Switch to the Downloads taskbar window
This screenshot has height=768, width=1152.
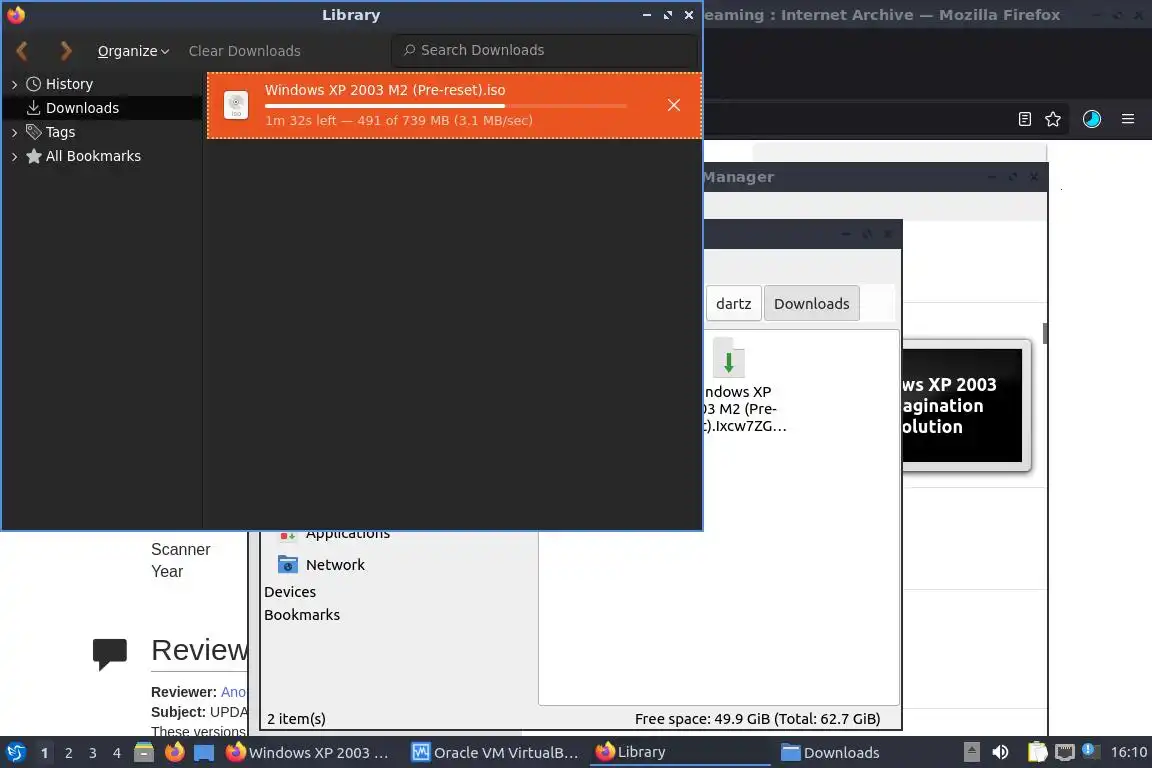pyautogui.click(x=830, y=753)
